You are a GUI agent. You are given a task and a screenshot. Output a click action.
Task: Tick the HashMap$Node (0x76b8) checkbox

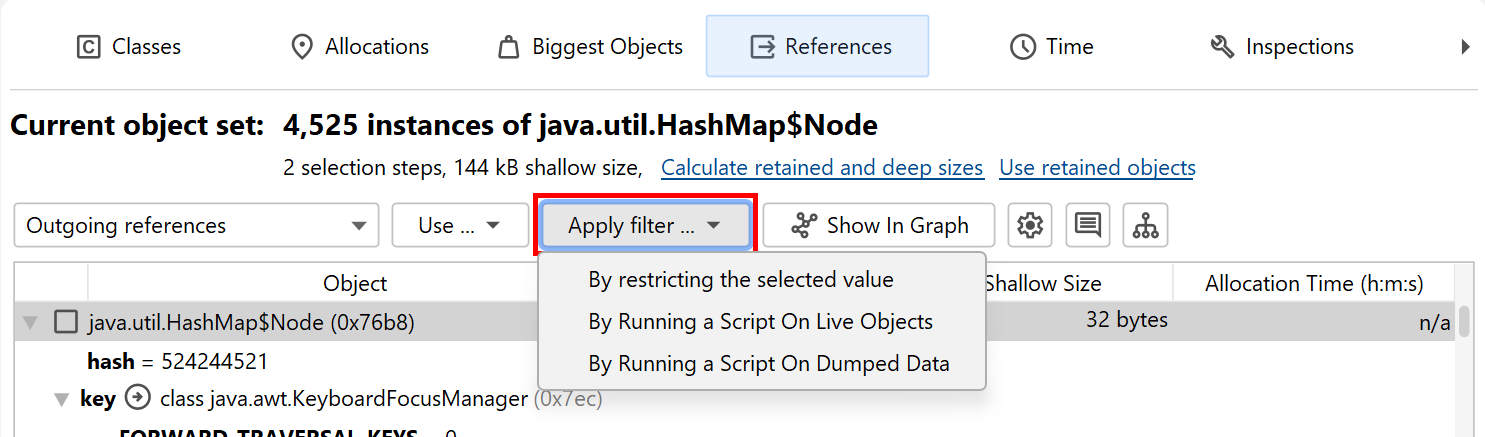coord(66,322)
